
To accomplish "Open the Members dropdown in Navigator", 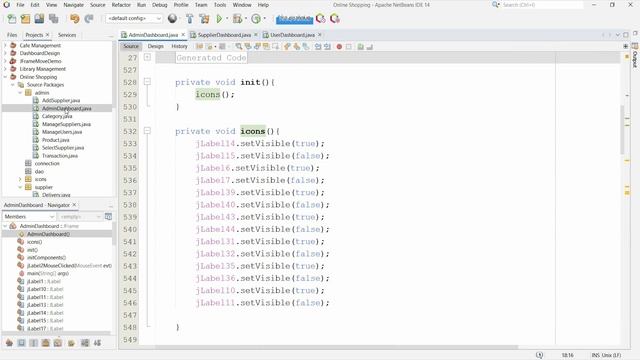I will point(29,216).
